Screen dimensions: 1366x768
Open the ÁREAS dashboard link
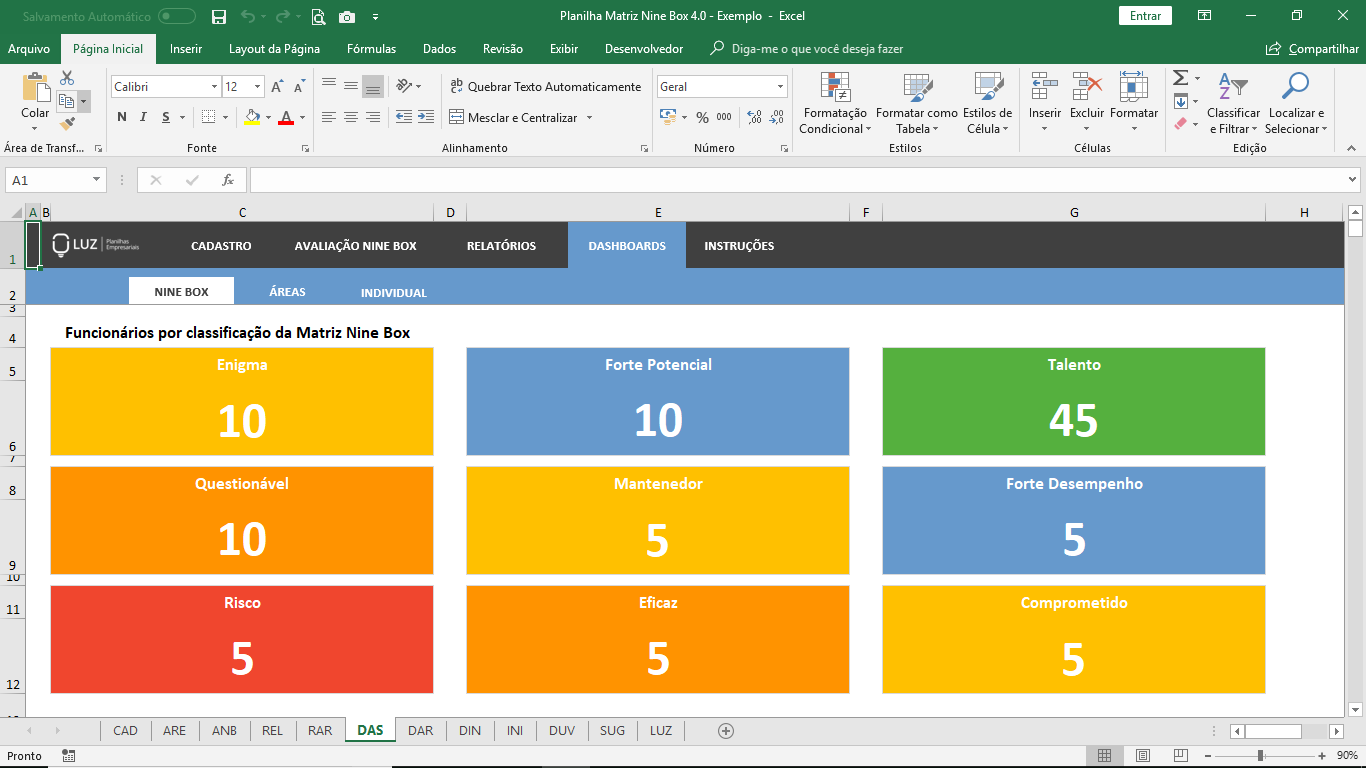(x=287, y=292)
